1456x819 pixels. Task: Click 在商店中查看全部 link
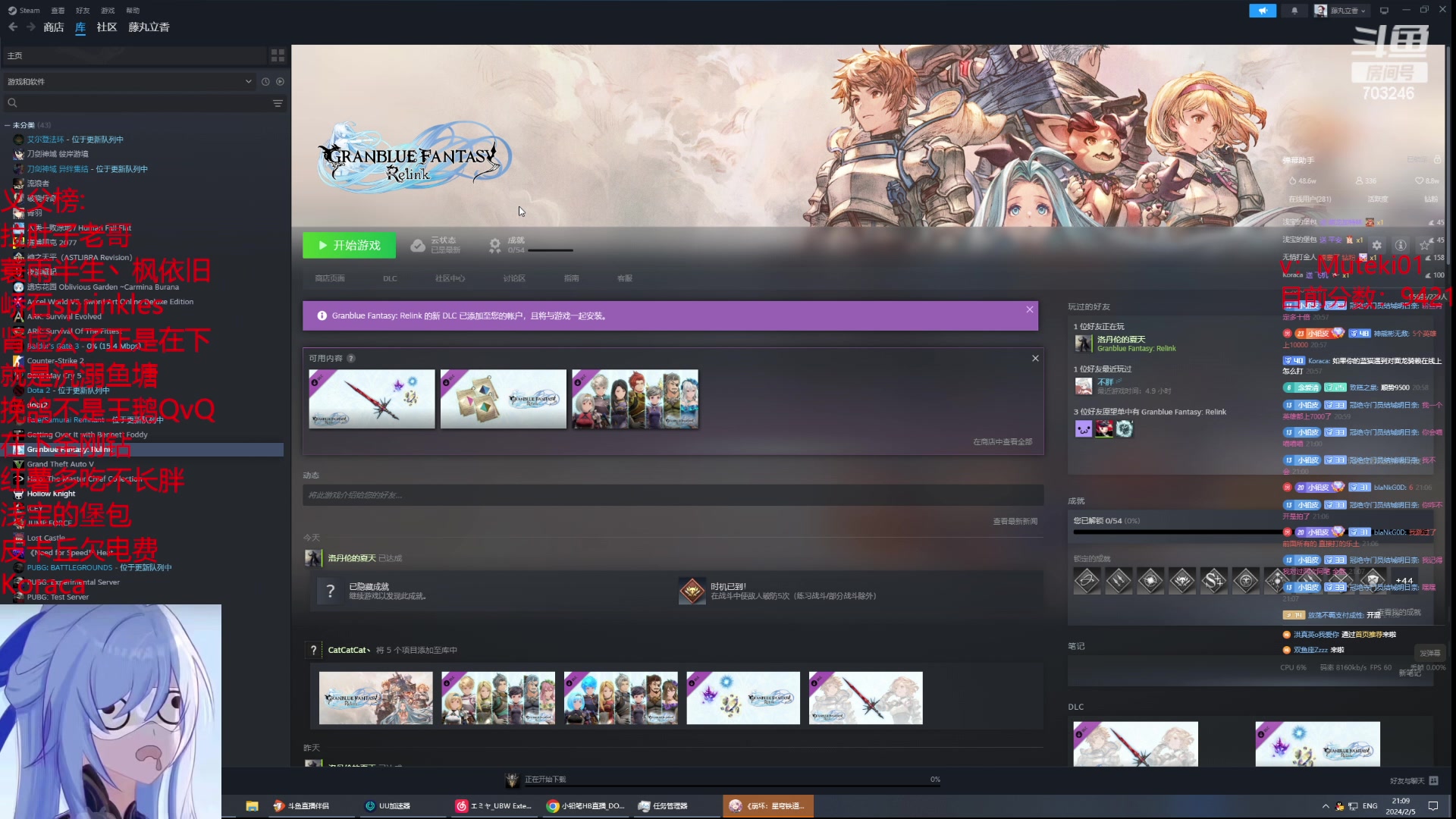[1003, 442]
